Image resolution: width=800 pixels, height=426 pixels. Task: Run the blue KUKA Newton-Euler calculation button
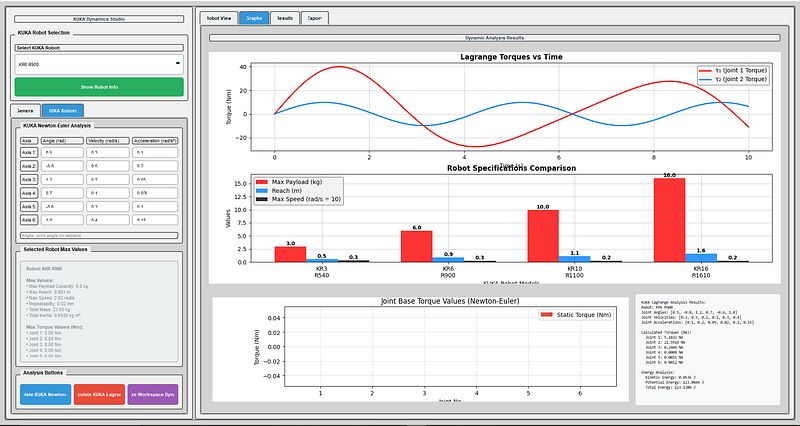click(x=44, y=396)
